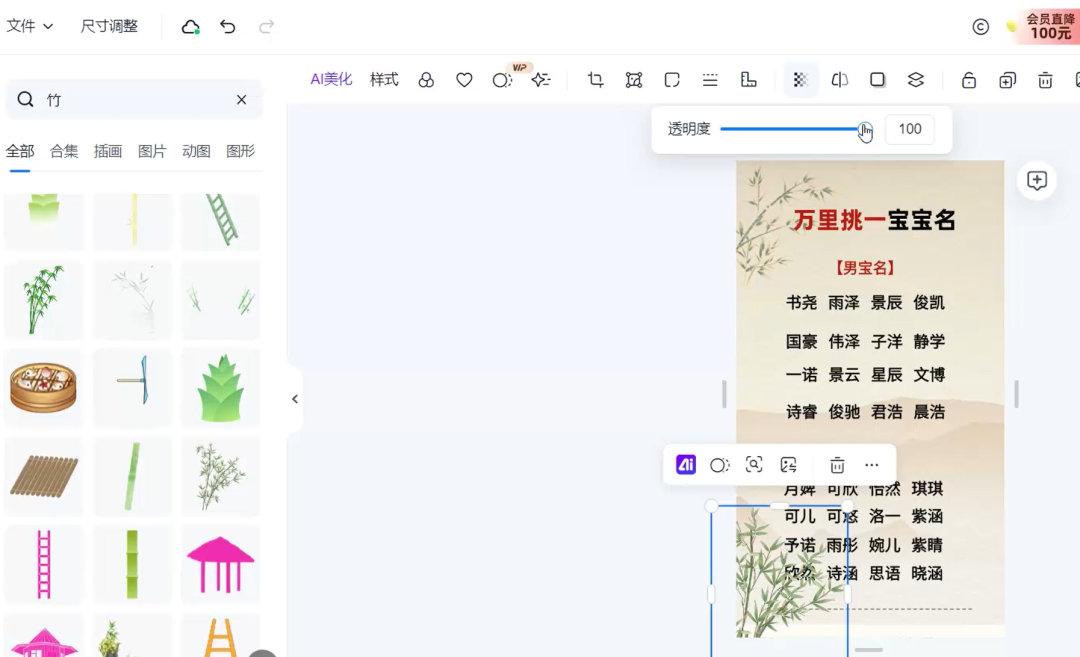The width and height of the screenshot is (1080, 657).
Task: Switch to the 合集 tab
Action: pyautogui.click(x=64, y=152)
